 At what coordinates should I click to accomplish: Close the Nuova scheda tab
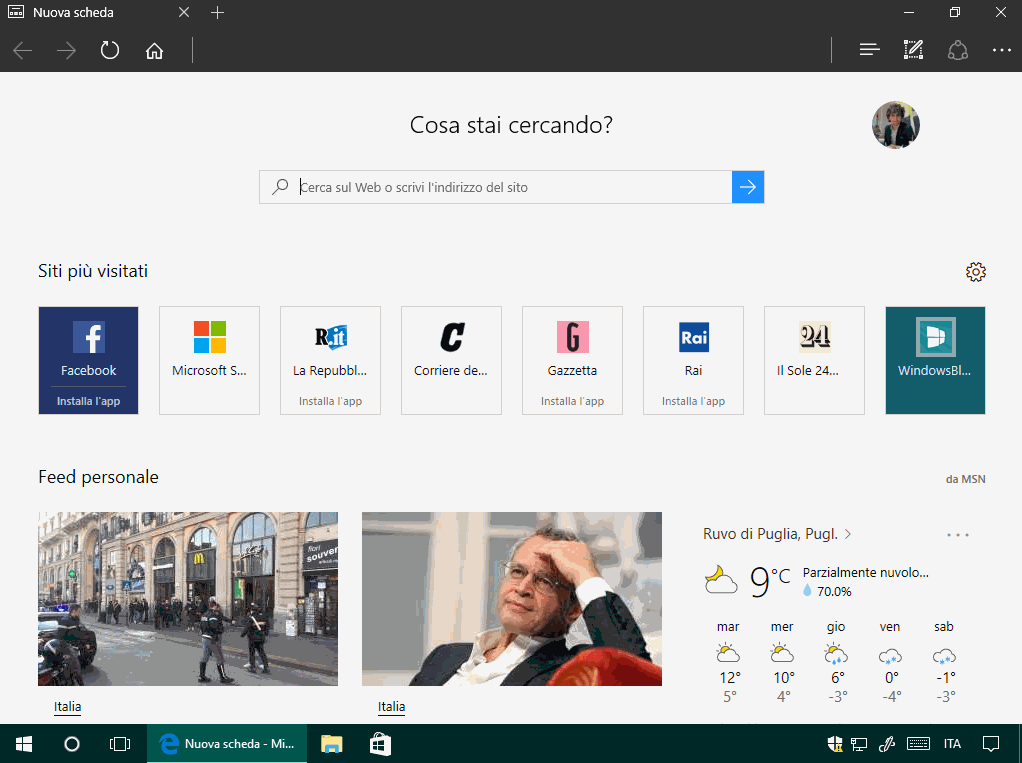pos(184,12)
